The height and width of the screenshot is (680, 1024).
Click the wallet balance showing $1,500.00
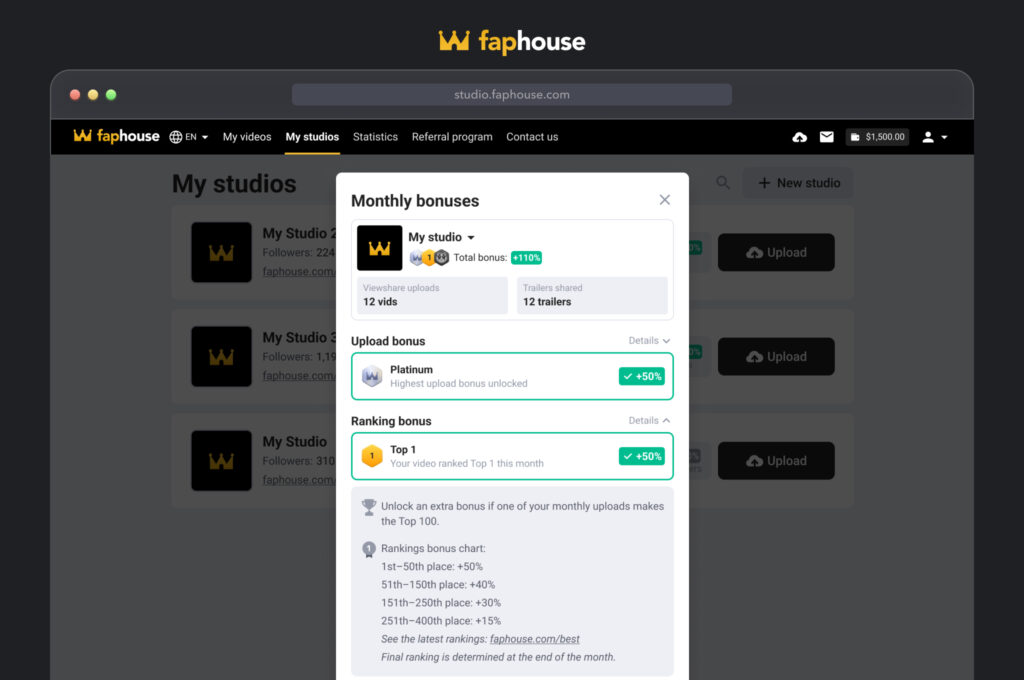[877, 137]
